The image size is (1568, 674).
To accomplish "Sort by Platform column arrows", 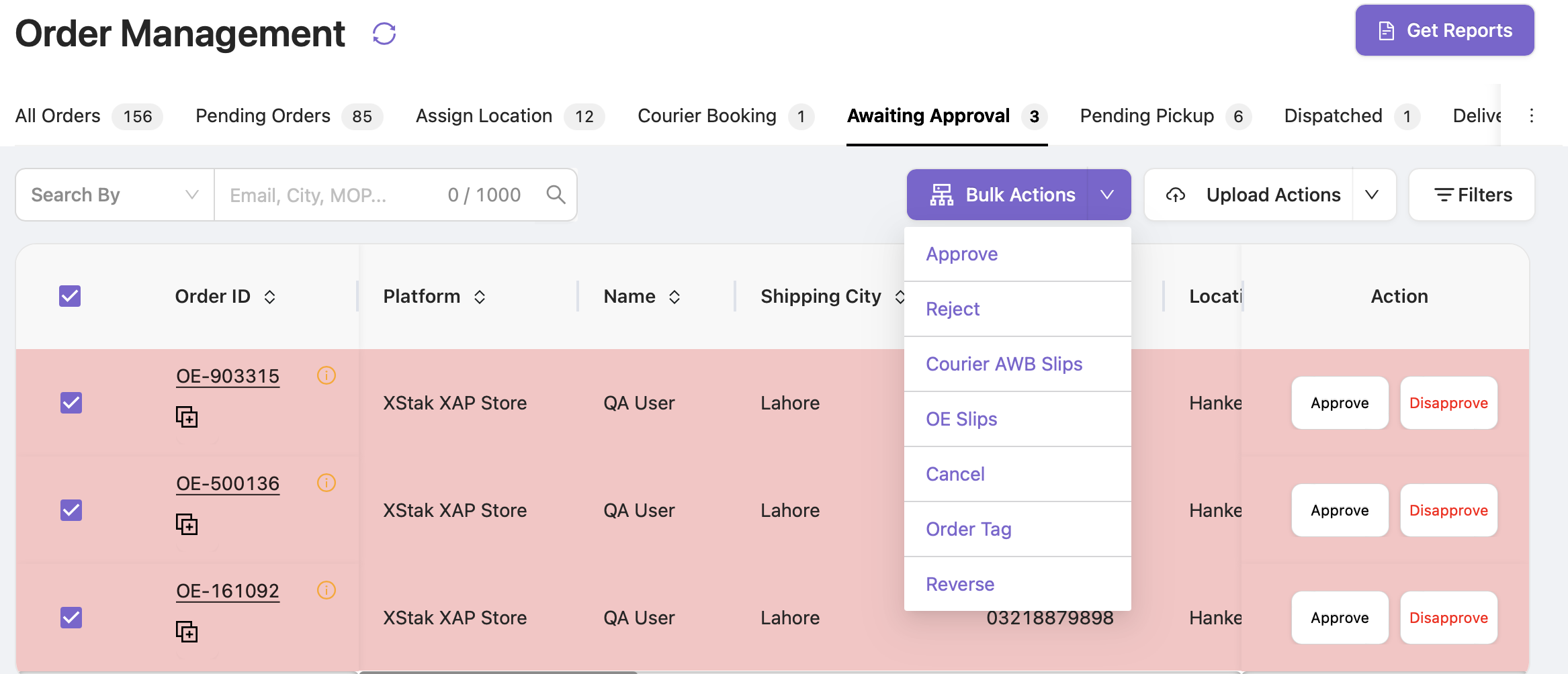I will (x=480, y=297).
